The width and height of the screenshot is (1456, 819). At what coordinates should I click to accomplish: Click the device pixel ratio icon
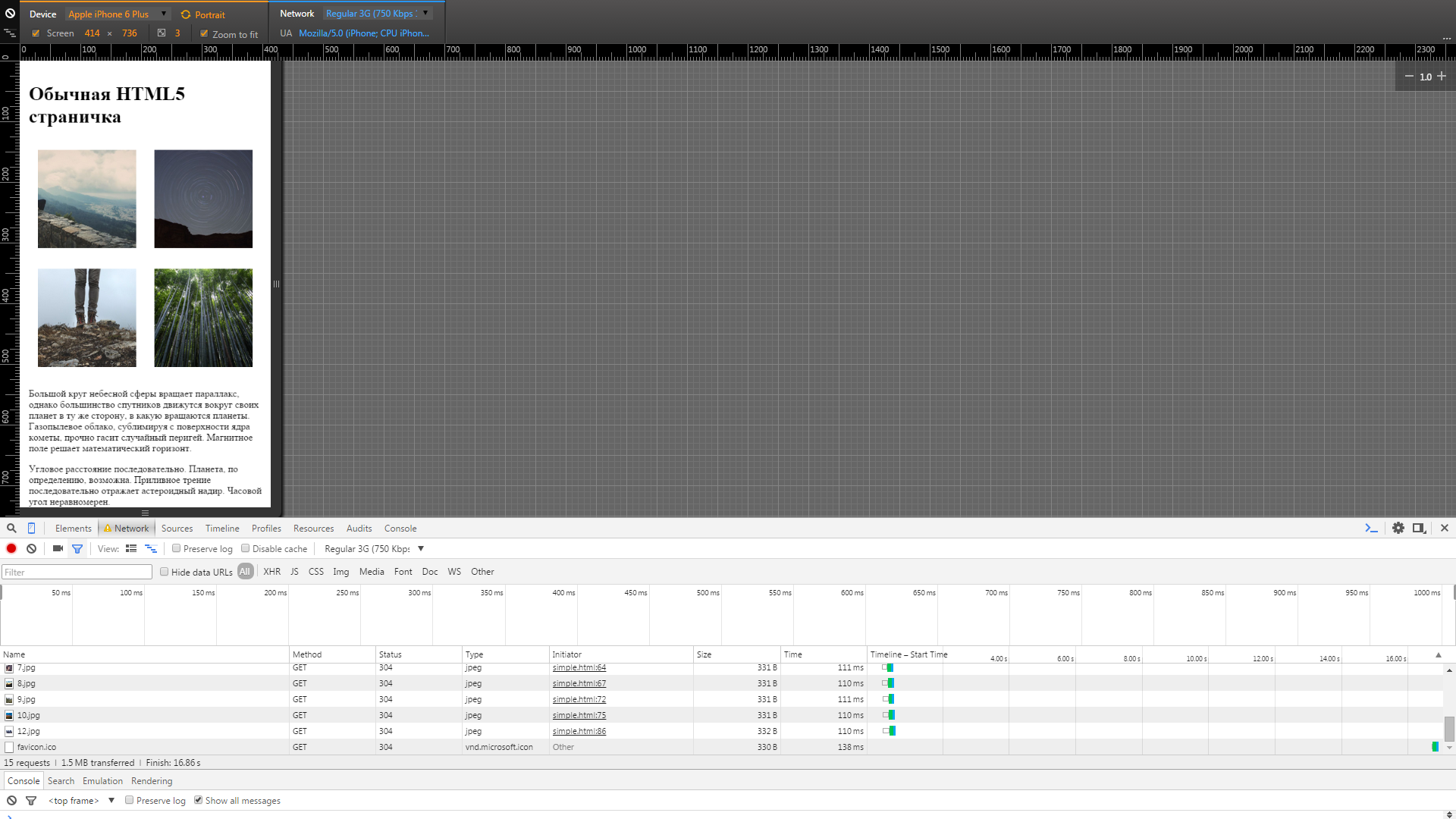pos(162,33)
